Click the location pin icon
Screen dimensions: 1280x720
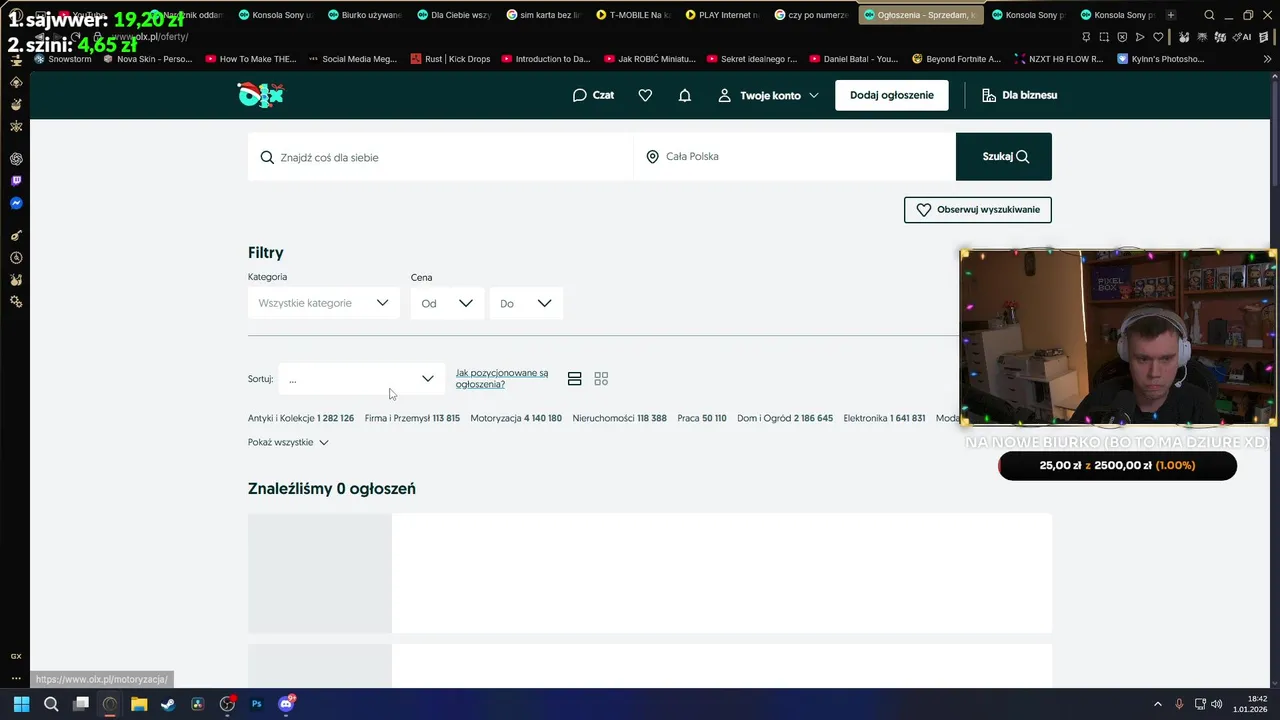click(x=652, y=157)
